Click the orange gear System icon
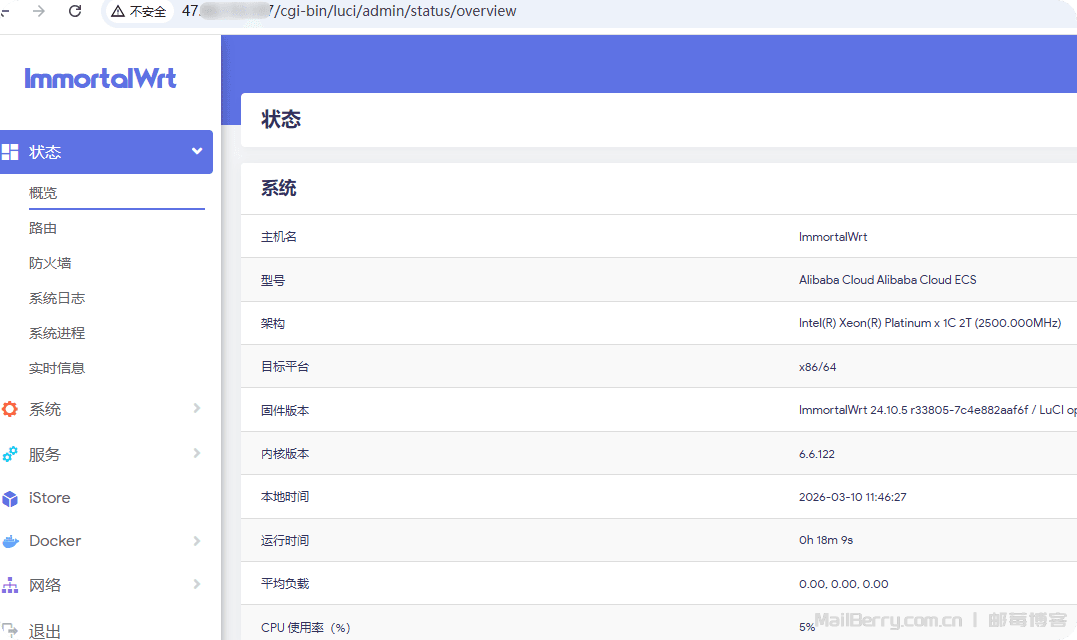The image size is (1077, 640). coord(10,409)
